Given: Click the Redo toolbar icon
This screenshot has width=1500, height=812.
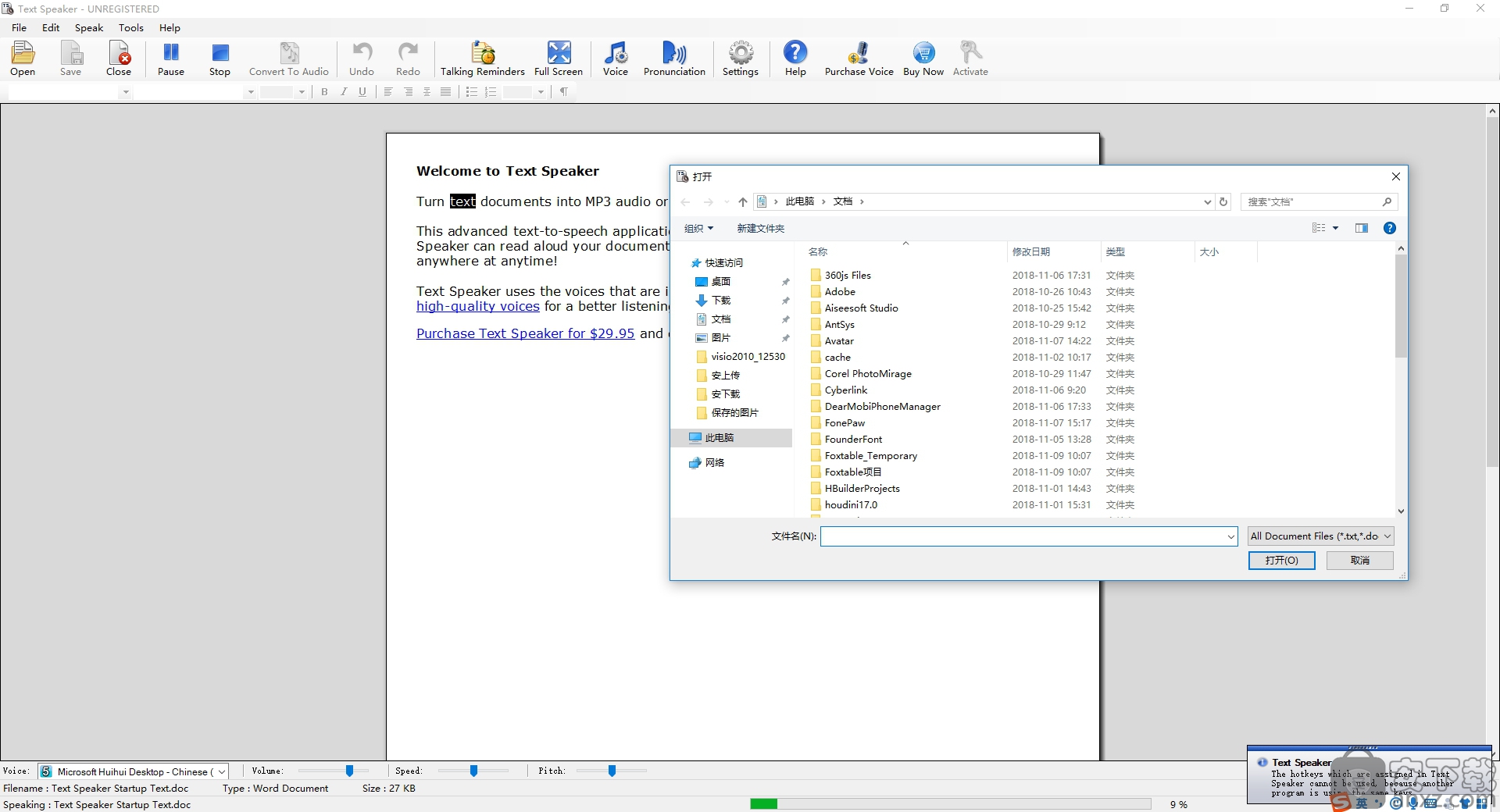Looking at the screenshot, I should point(408,59).
